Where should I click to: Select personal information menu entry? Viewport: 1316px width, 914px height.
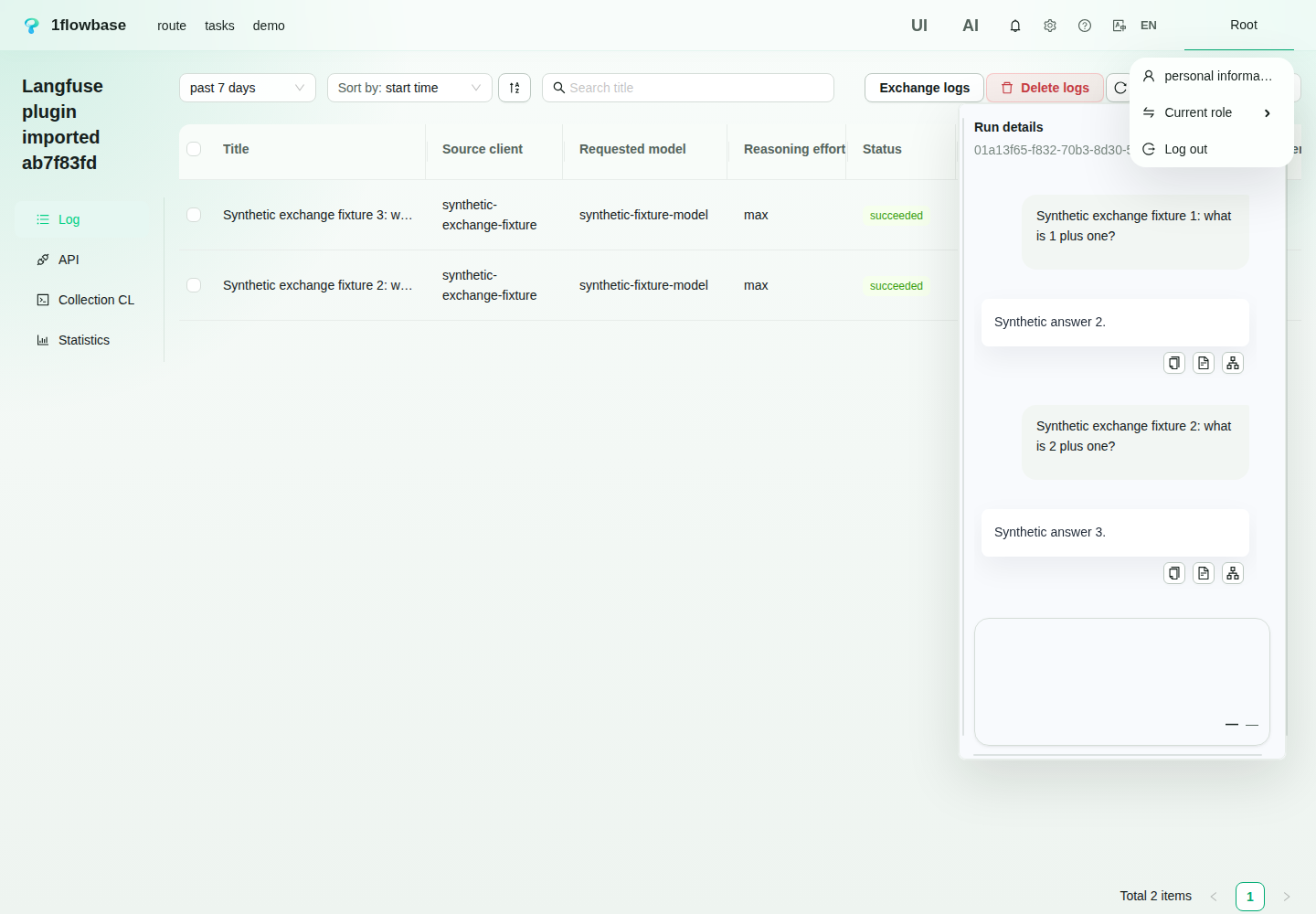coord(1212,76)
